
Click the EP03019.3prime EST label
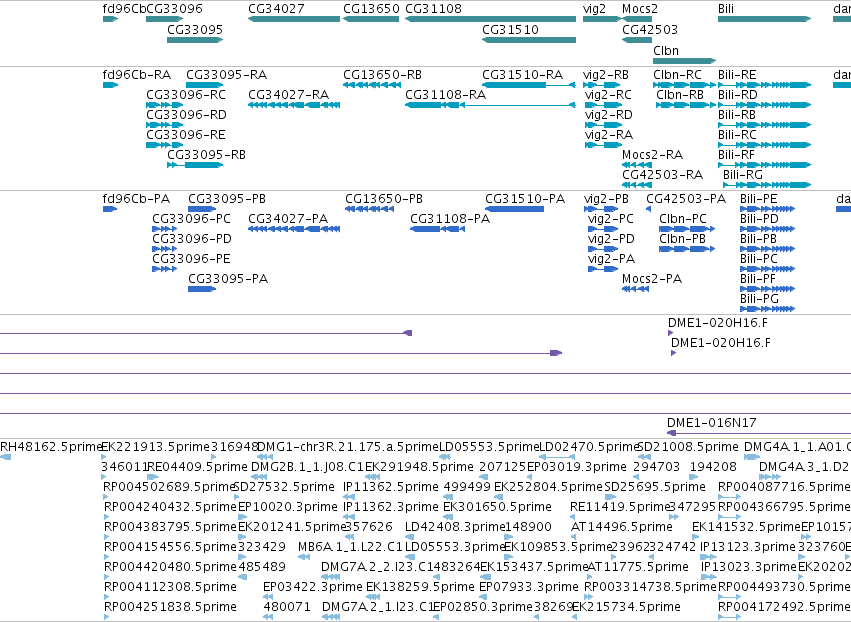(577, 467)
